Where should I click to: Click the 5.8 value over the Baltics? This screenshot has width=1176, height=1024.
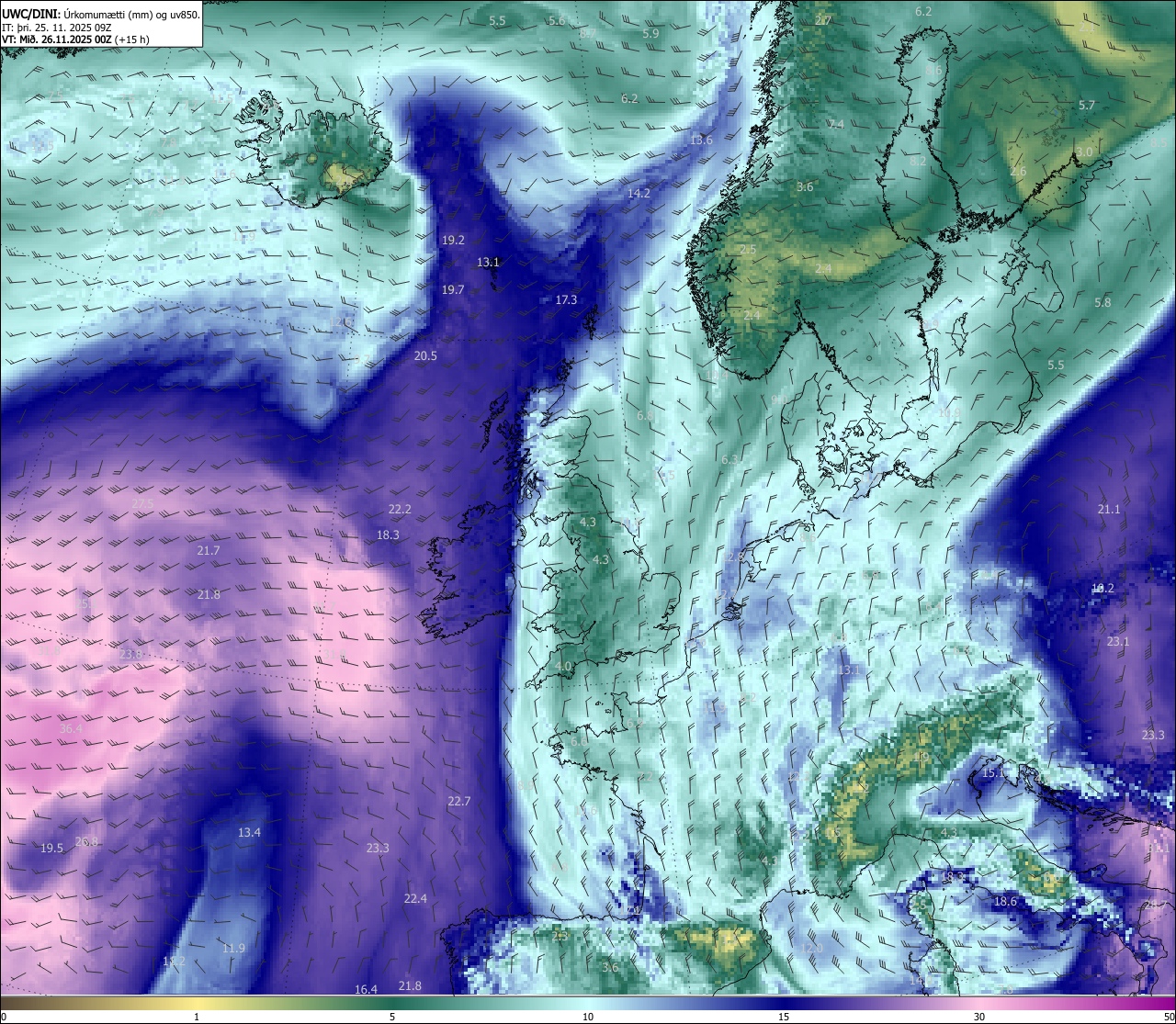pos(1102,302)
